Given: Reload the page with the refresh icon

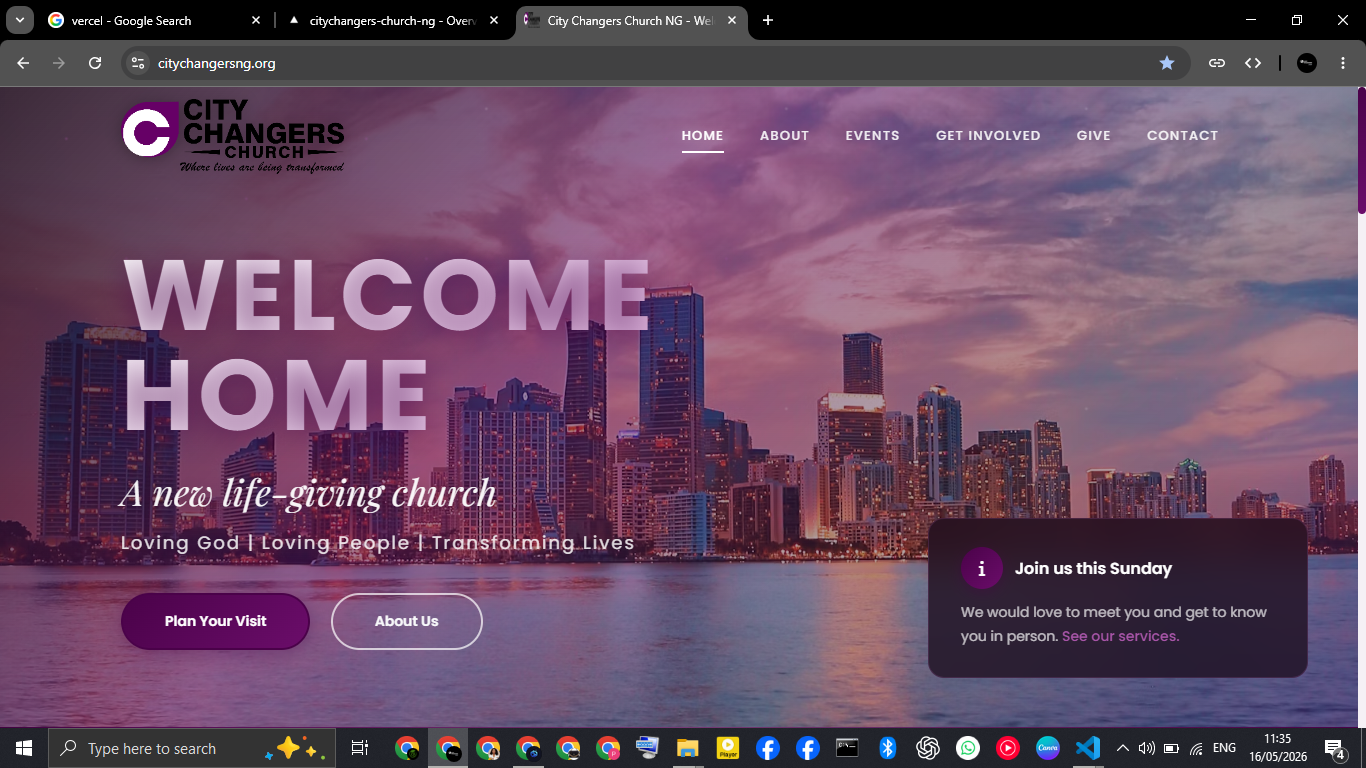Looking at the screenshot, I should pyautogui.click(x=95, y=63).
